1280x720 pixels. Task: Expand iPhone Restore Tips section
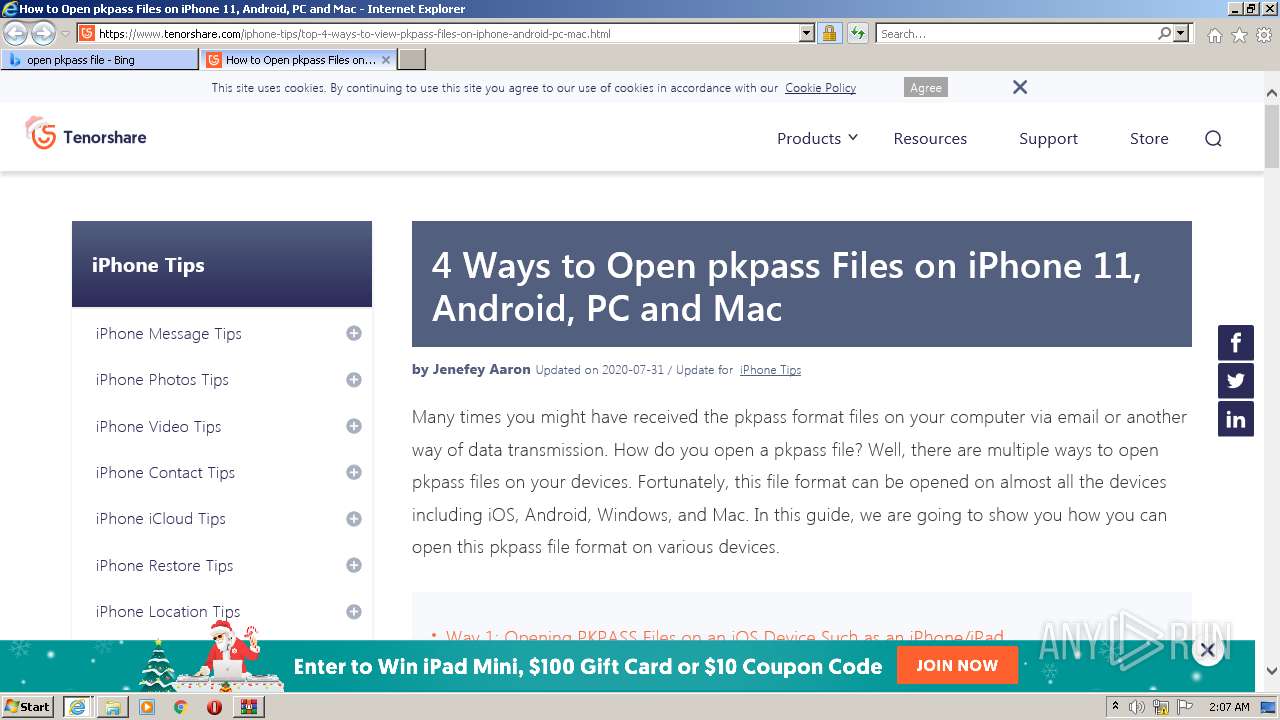pyautogui.click(x=354, y=565)
